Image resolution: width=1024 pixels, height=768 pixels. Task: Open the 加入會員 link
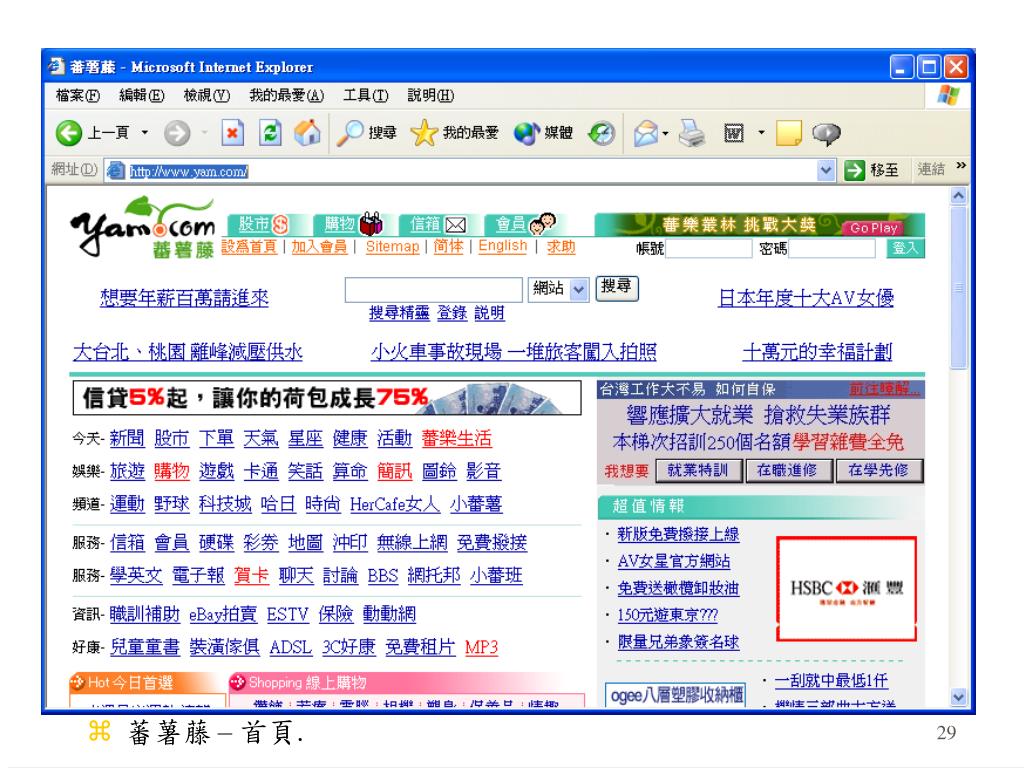319,247
